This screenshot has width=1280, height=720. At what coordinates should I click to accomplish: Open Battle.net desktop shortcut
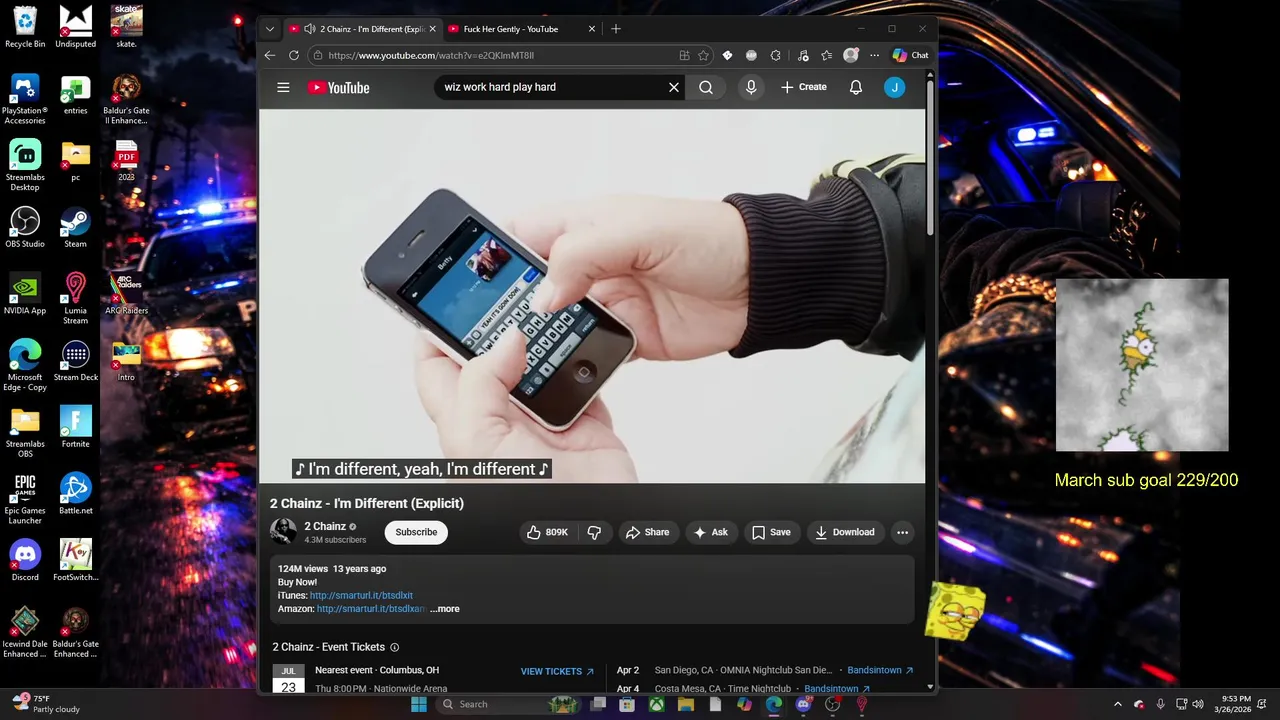(76, 493)
